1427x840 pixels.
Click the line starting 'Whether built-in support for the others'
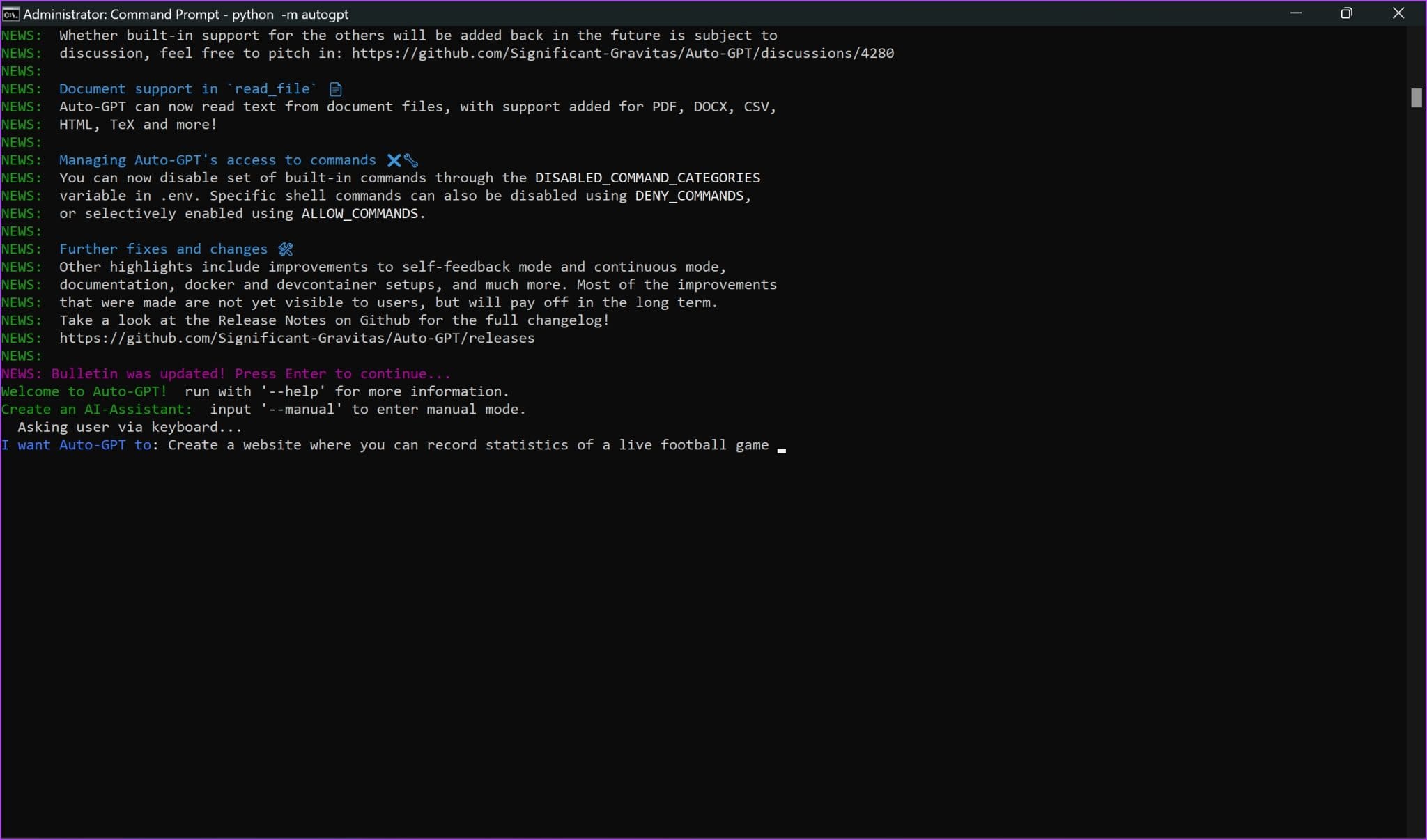click(418, 36)
